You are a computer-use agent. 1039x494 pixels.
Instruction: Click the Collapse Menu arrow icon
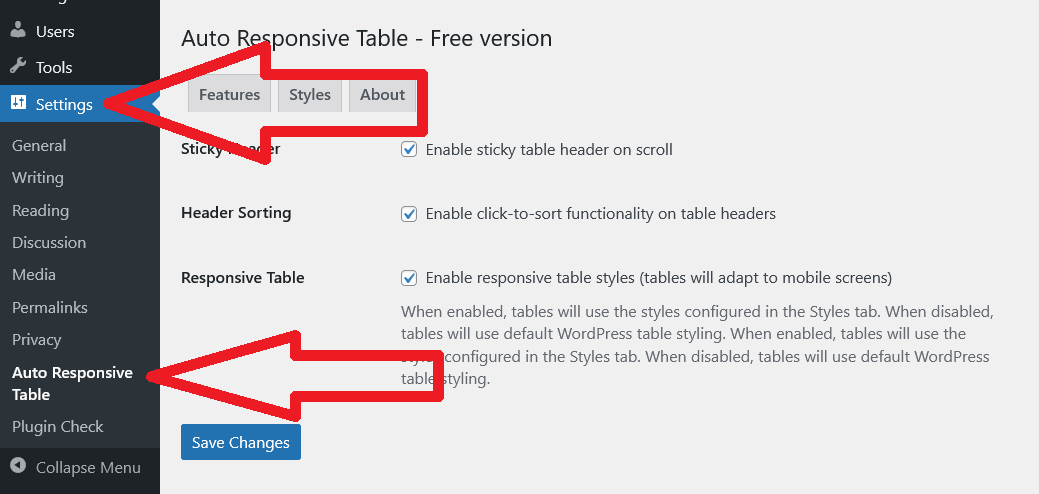[x=19, y=467]
